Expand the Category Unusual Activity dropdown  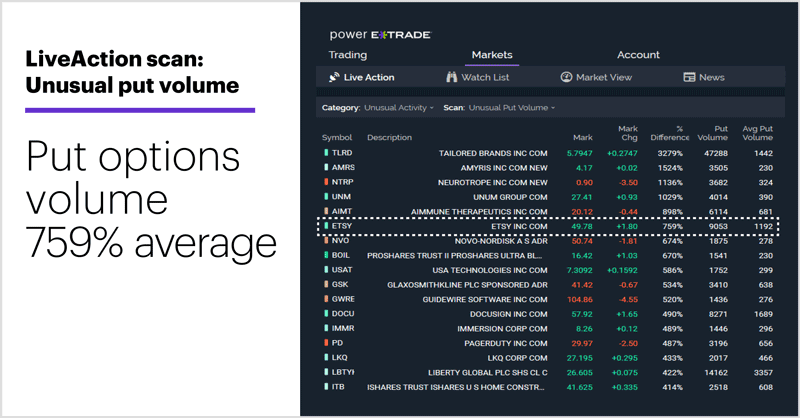click(x=399, y=108)
